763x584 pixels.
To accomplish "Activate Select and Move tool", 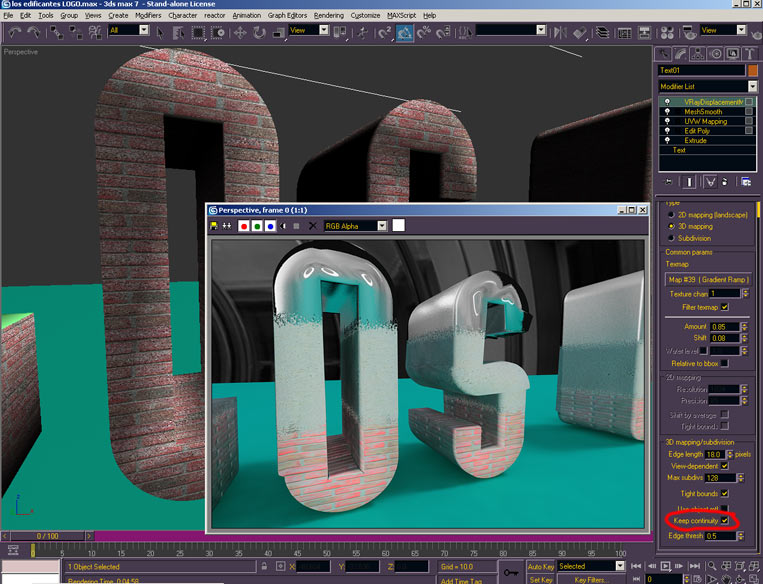I will tap(239, 33).
